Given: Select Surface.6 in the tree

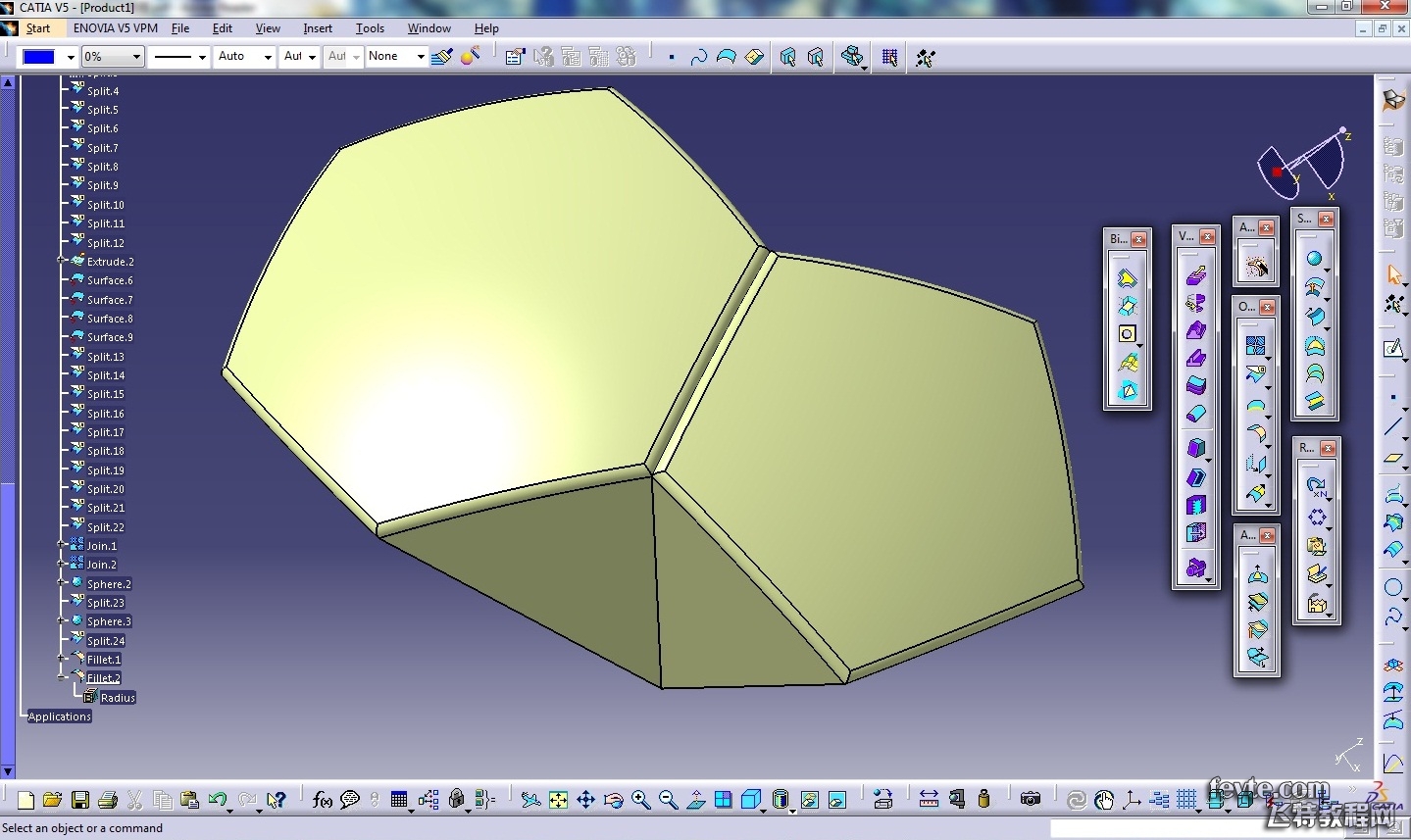Looking at the screenshot, I should click(110, 280).
